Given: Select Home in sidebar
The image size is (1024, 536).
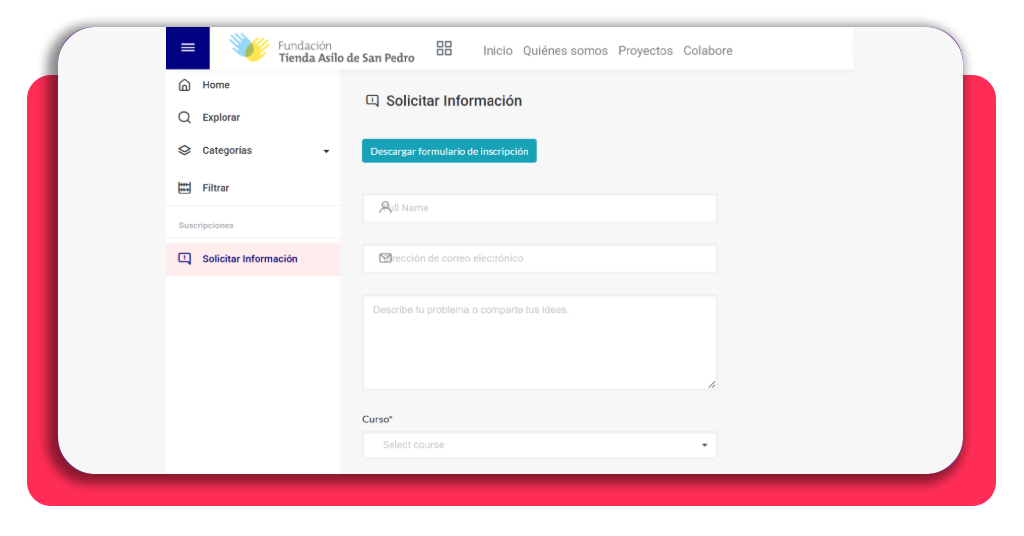Looking at the screenshot, I should [x=253, y=85].
